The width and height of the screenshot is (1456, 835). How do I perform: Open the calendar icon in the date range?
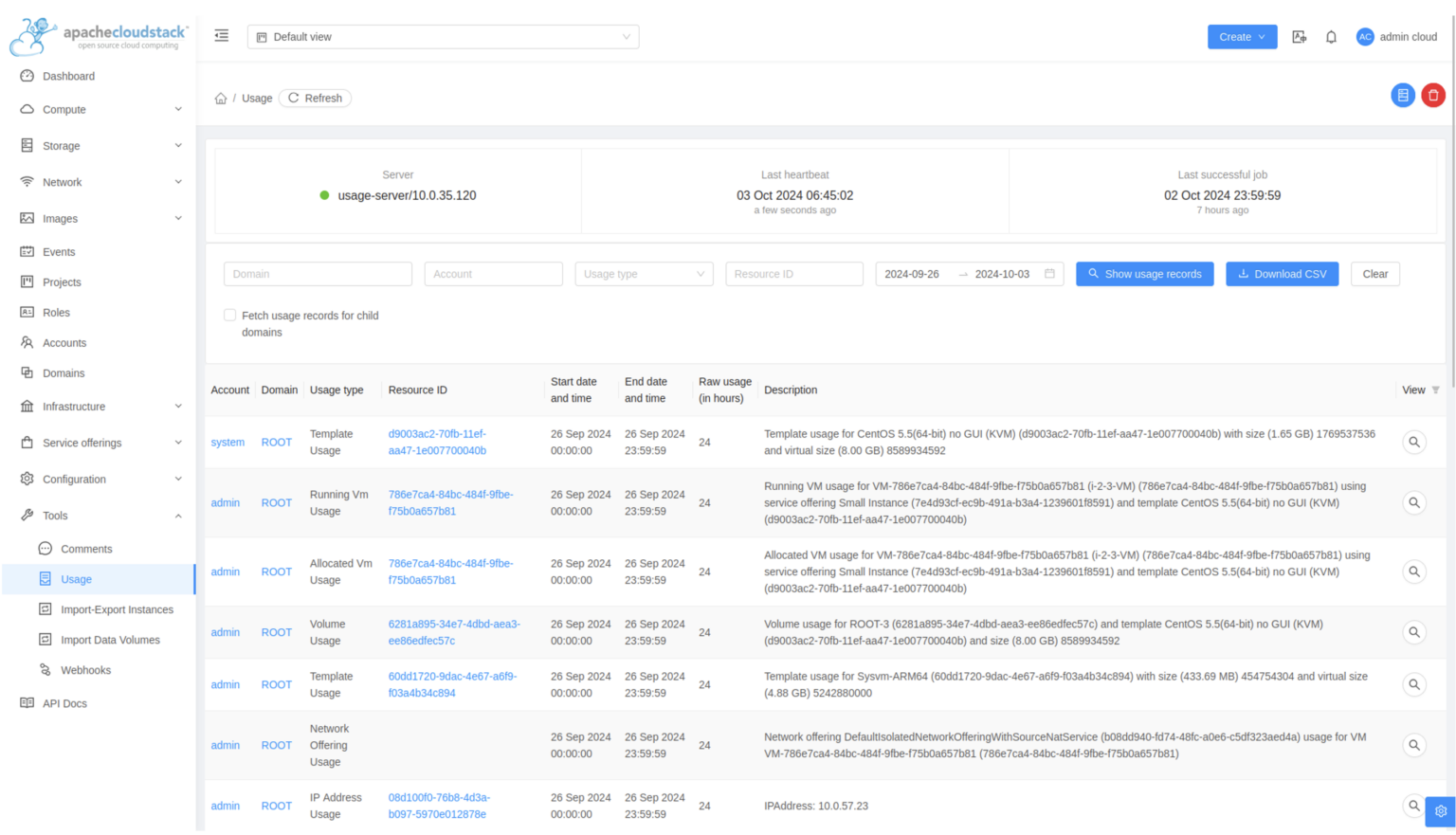(1049, 273)
